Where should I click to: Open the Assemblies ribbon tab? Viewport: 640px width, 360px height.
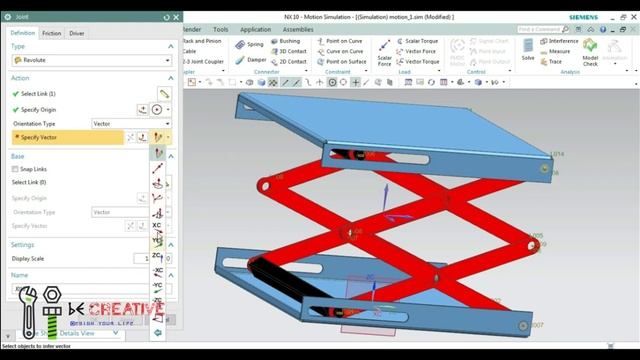point(298,29)
